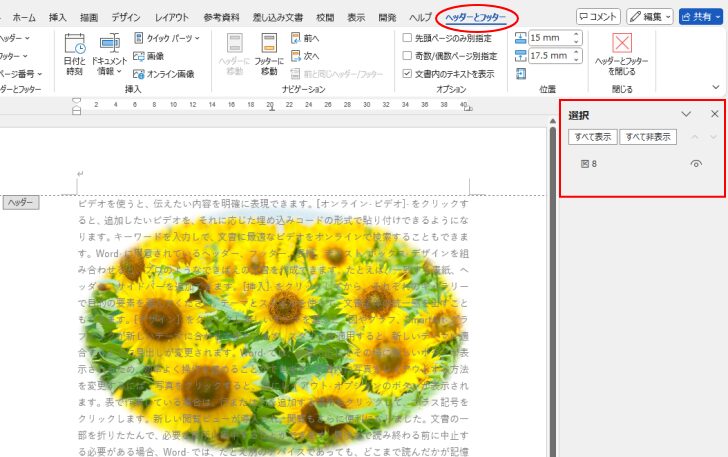Close header and footer (ヘッダーとフッターを閉じる)
The width and height of the screenshot is (728, 457).
(622, 54)
